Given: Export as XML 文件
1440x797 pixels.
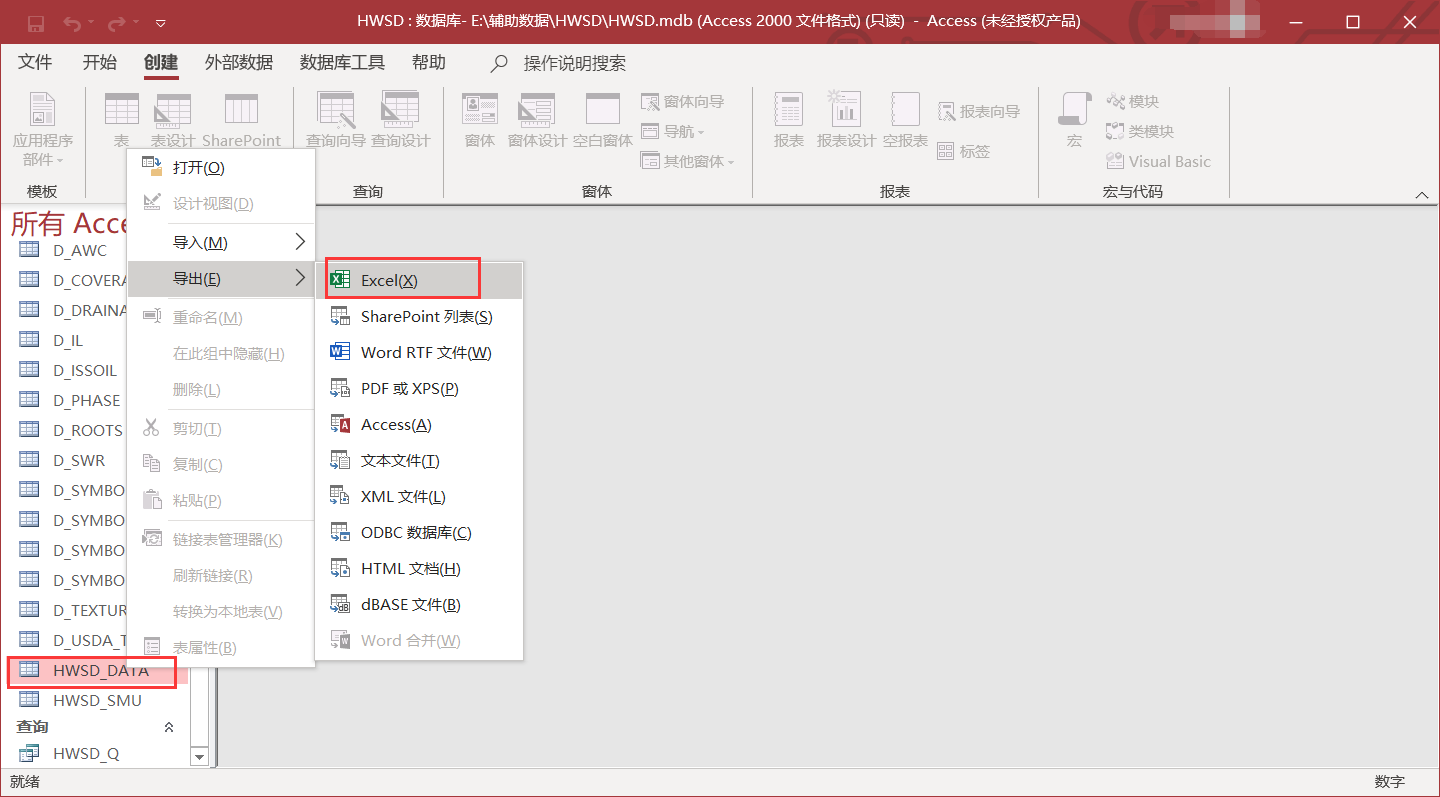Looking at the screenshot, I should tap(419, 496).
